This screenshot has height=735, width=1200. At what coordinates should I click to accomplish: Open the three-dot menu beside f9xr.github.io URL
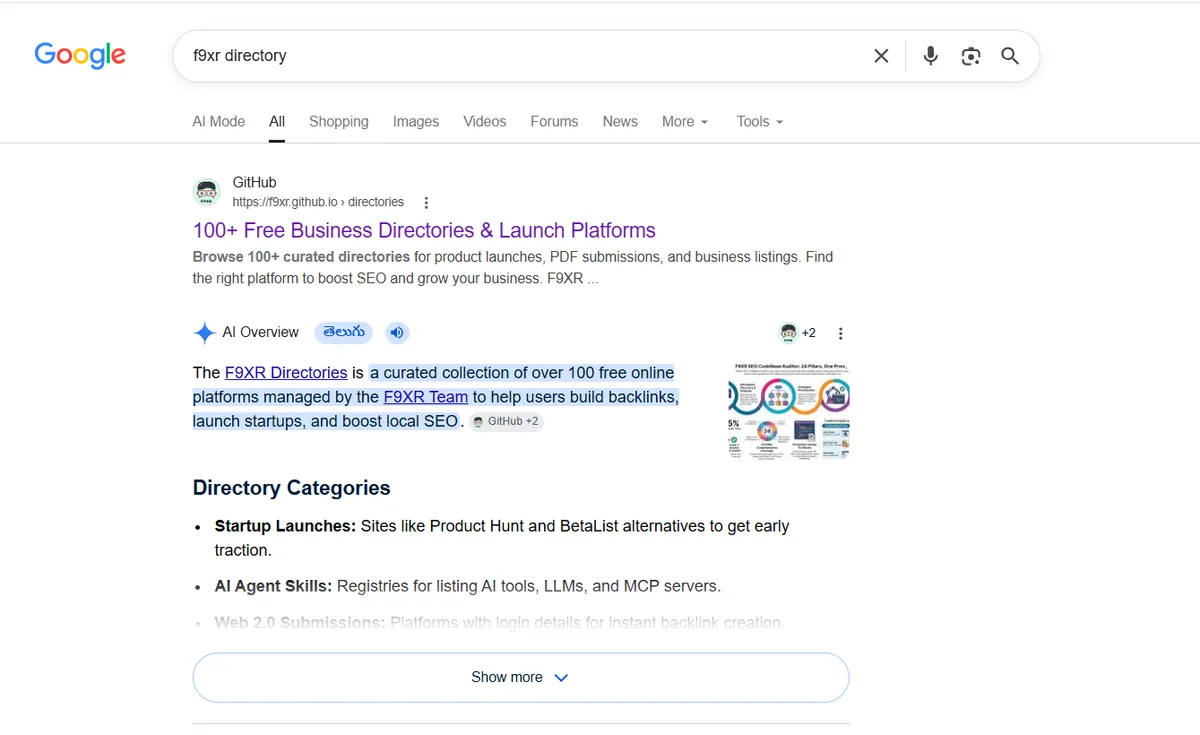pyautogui.click(x=426, y=202)
